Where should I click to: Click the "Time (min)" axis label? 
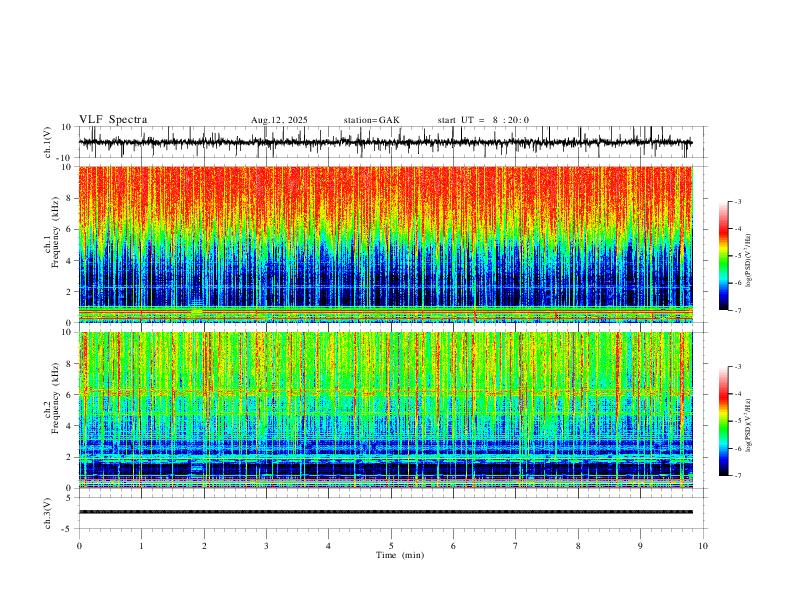(x=400, y=555)
